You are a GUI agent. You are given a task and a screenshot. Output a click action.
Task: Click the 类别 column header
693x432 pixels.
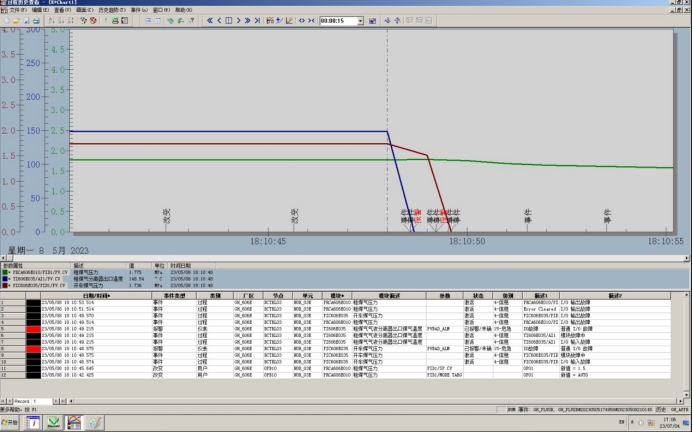click(x=215, y=295)
